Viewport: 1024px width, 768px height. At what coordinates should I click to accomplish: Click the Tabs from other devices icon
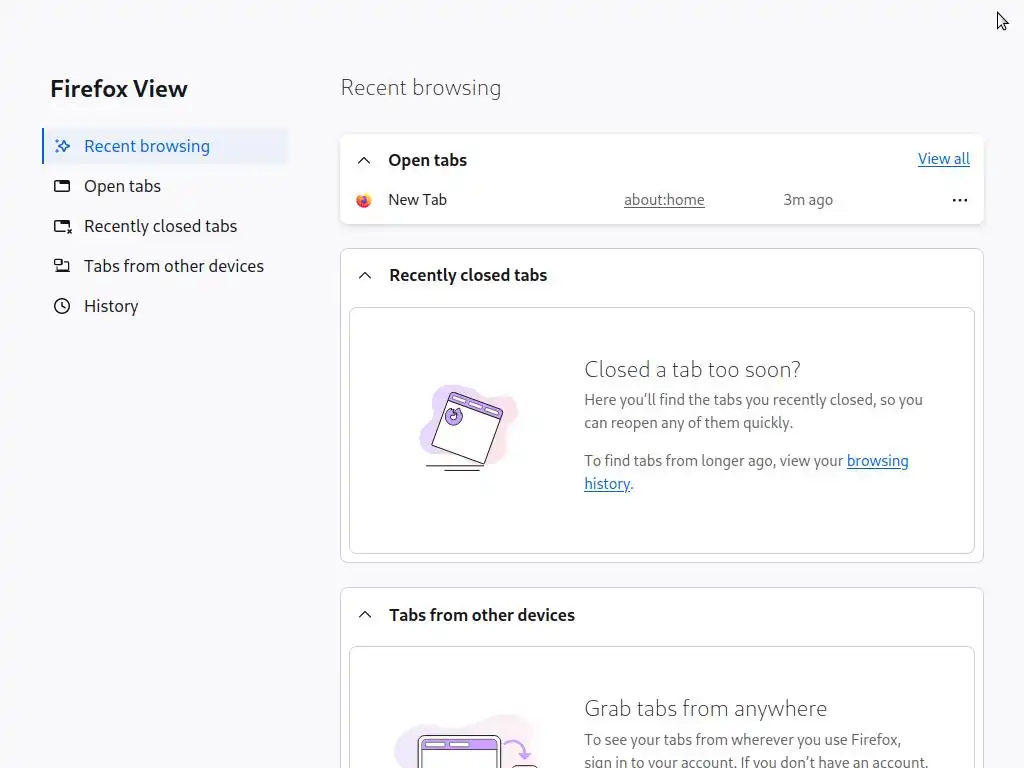click(62, 266)
